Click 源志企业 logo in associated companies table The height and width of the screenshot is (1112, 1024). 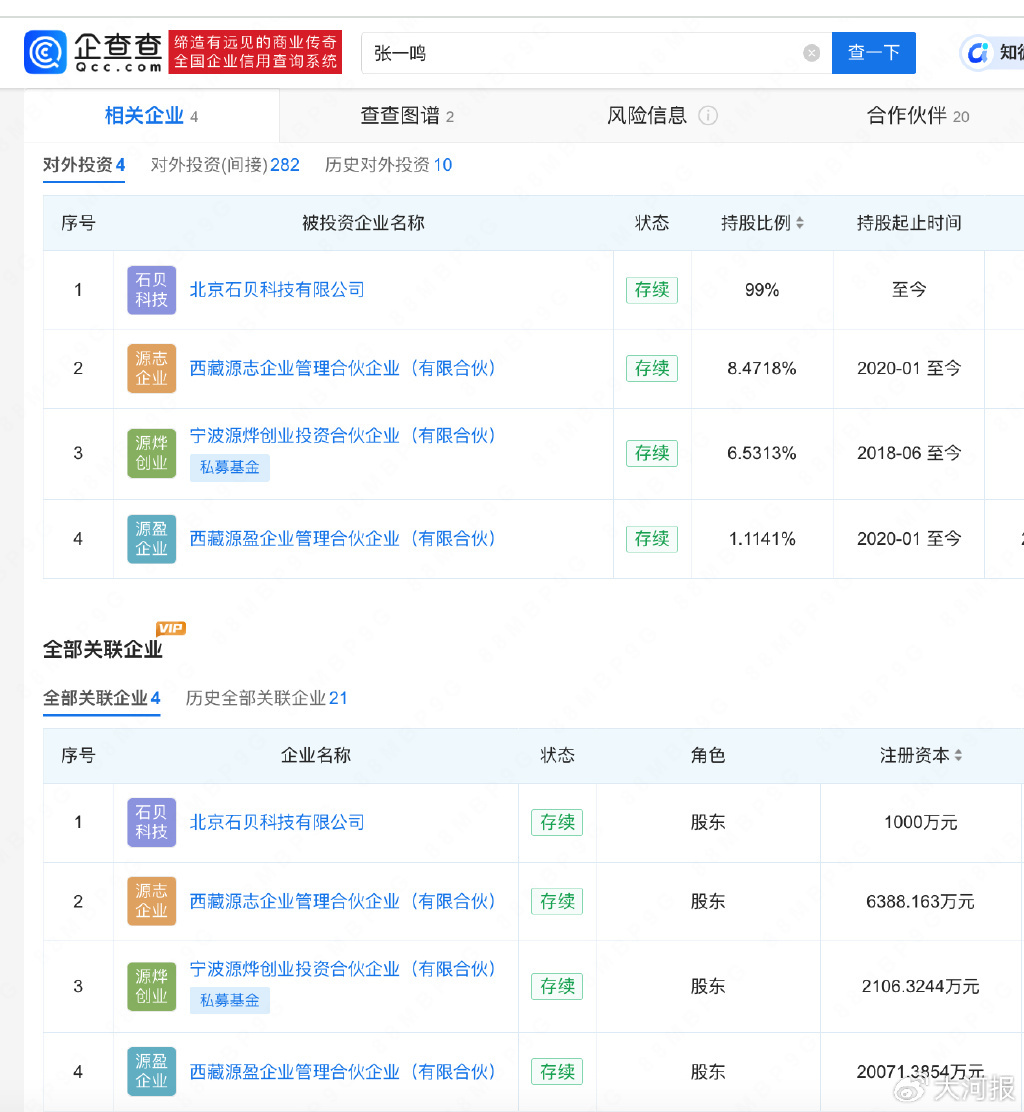pyautogui.click(x=152, y=901)
